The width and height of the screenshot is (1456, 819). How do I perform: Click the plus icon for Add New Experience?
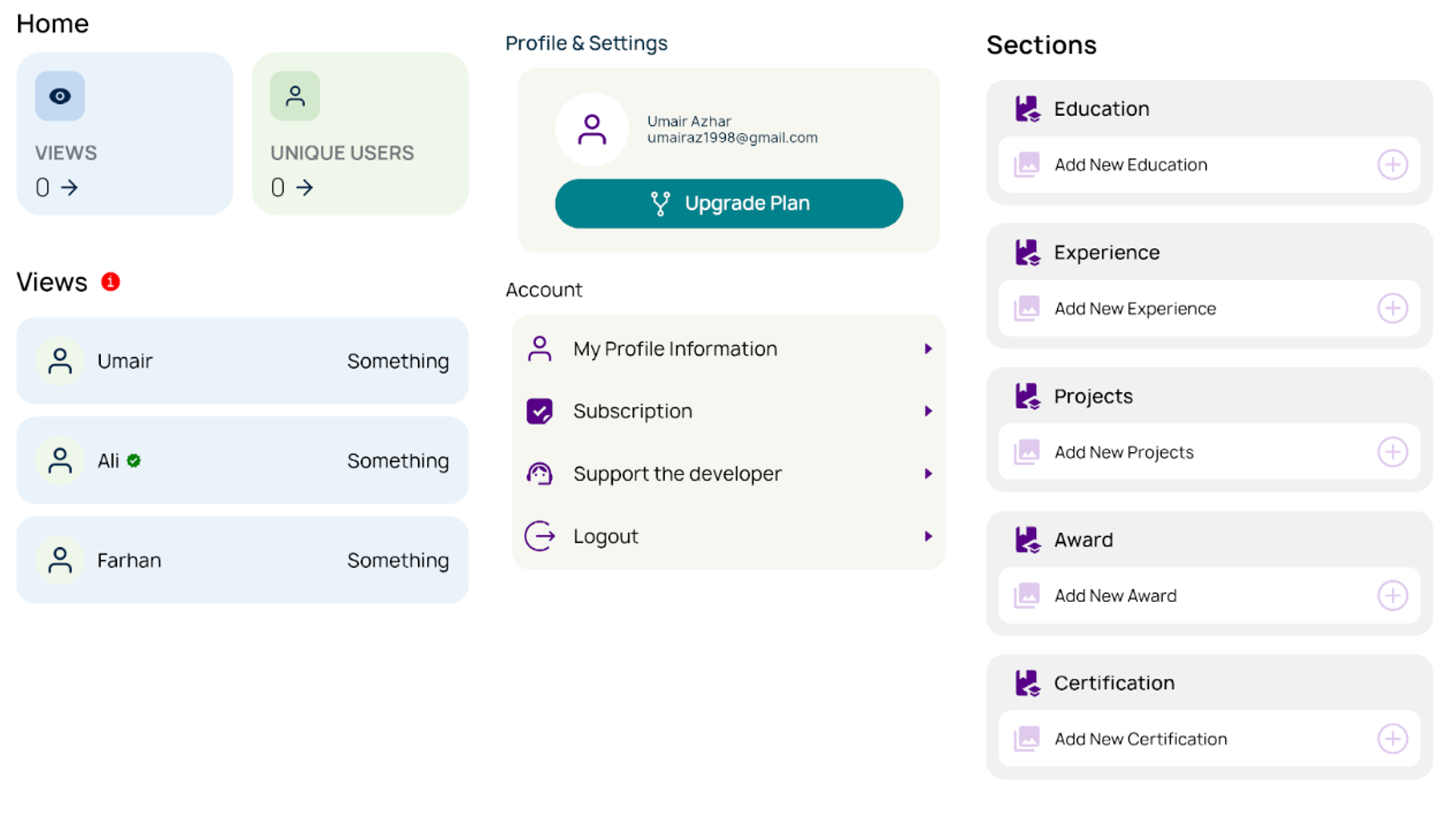coord(1392,309)
